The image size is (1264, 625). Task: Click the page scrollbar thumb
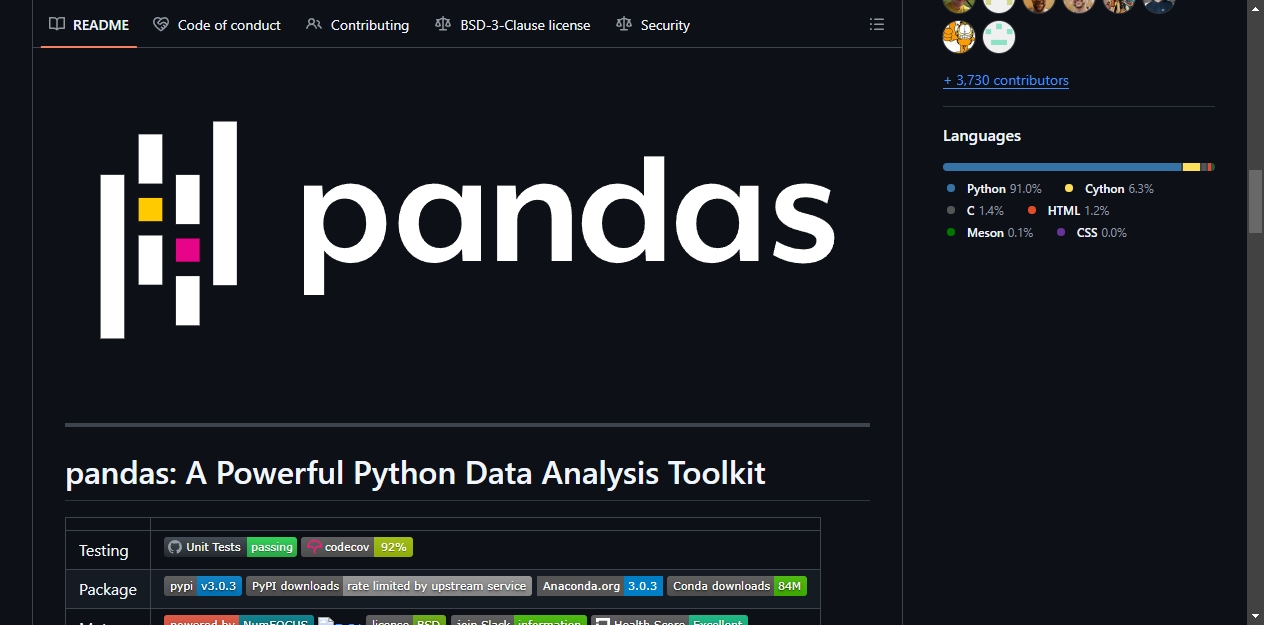(x=1255, y=201)
